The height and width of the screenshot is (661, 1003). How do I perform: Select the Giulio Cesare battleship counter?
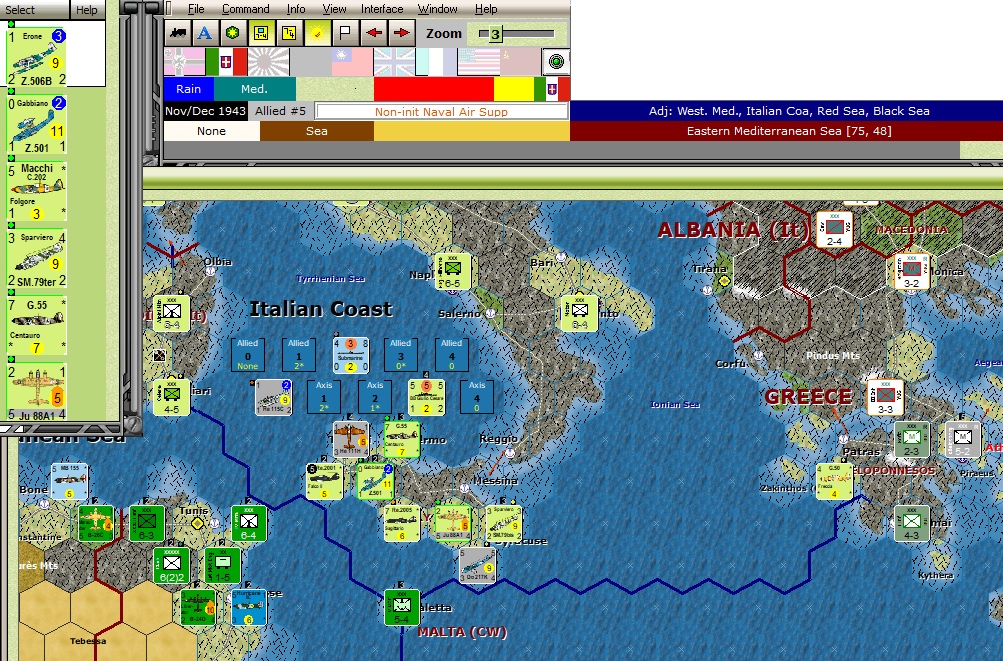[427, 397]
